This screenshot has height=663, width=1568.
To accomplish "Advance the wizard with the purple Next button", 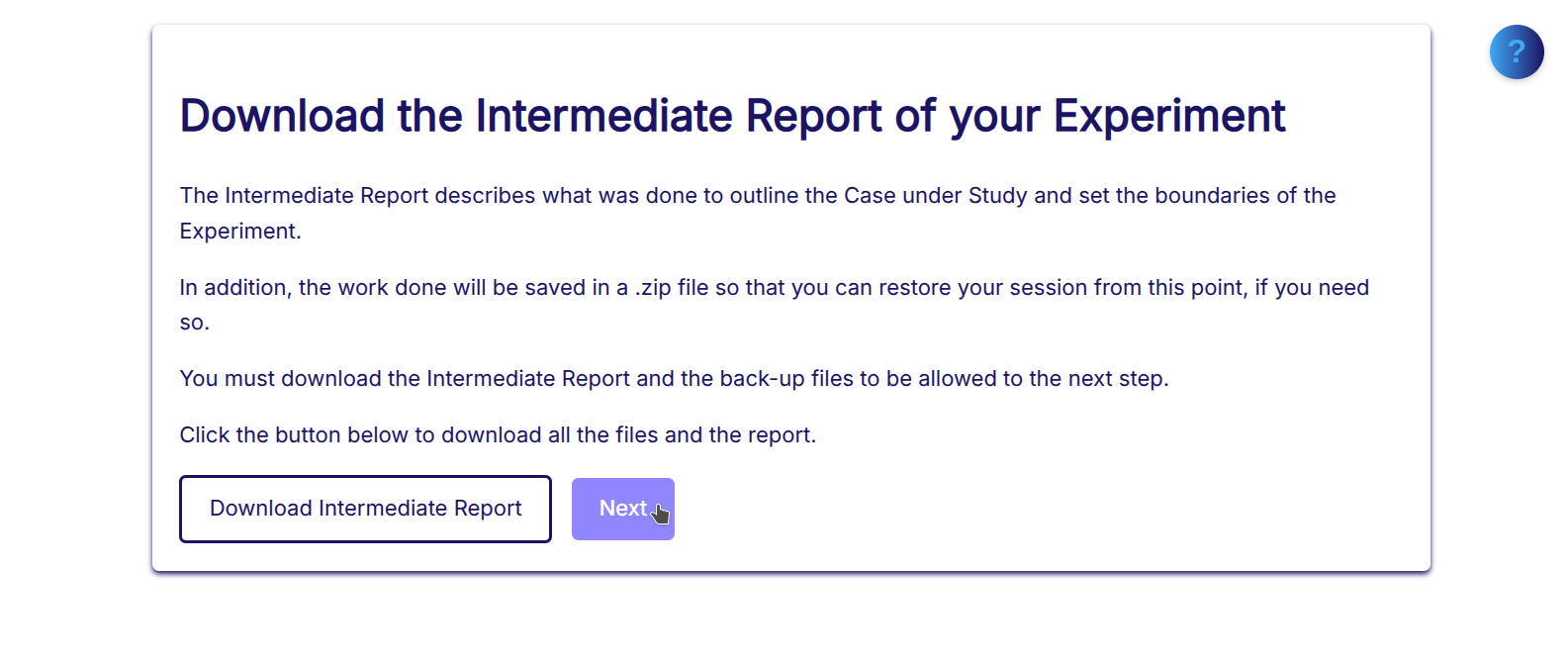I will click(622, 508).
